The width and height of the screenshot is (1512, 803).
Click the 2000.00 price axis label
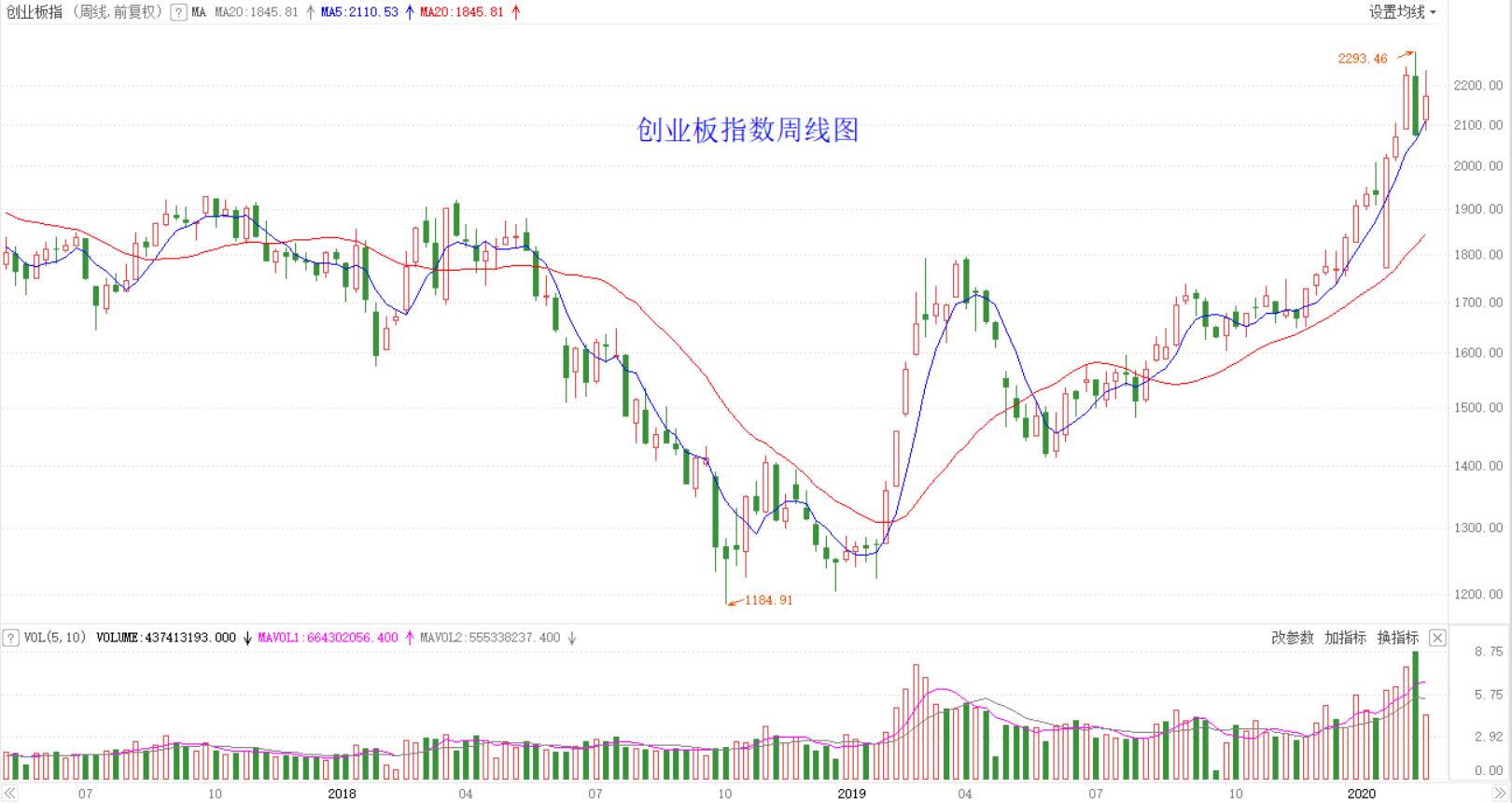click(1478, 166)
